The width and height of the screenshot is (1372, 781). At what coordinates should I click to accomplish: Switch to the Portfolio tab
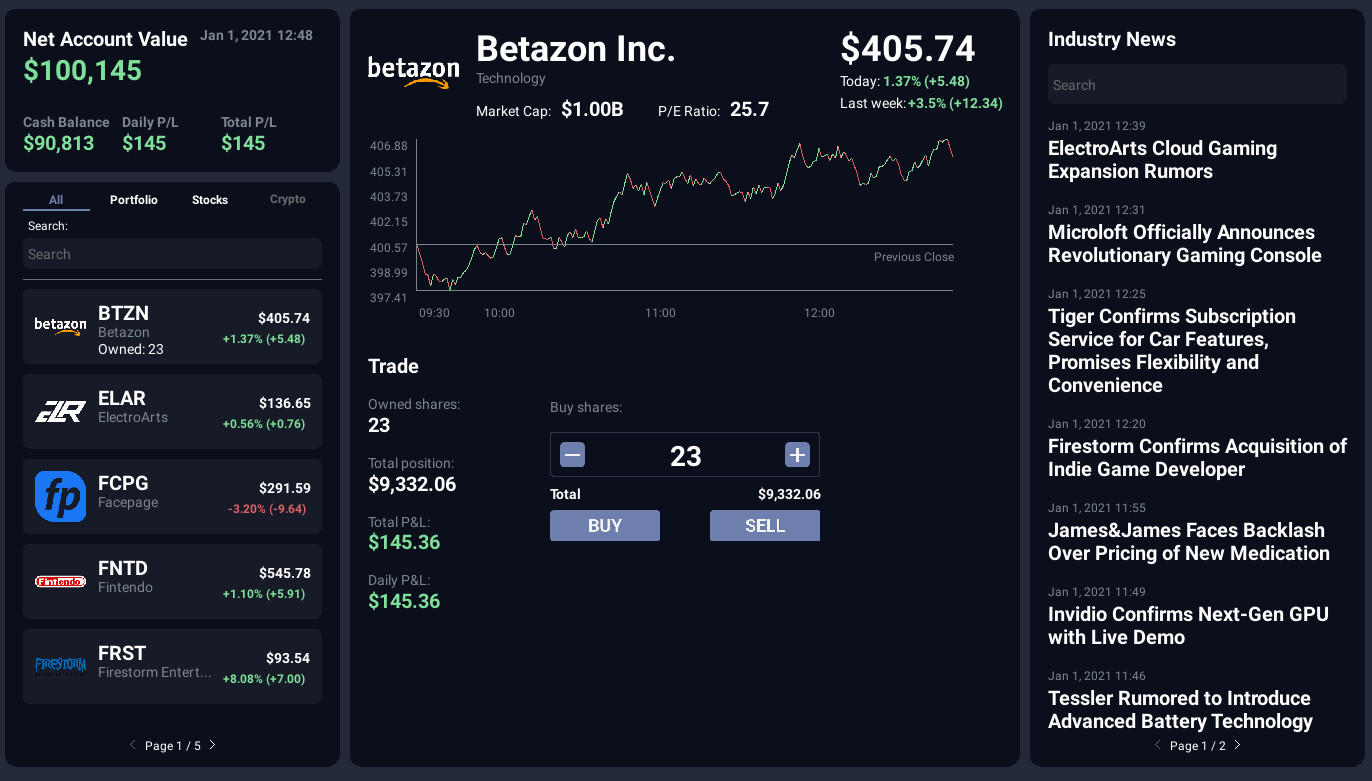coord(133,199)
